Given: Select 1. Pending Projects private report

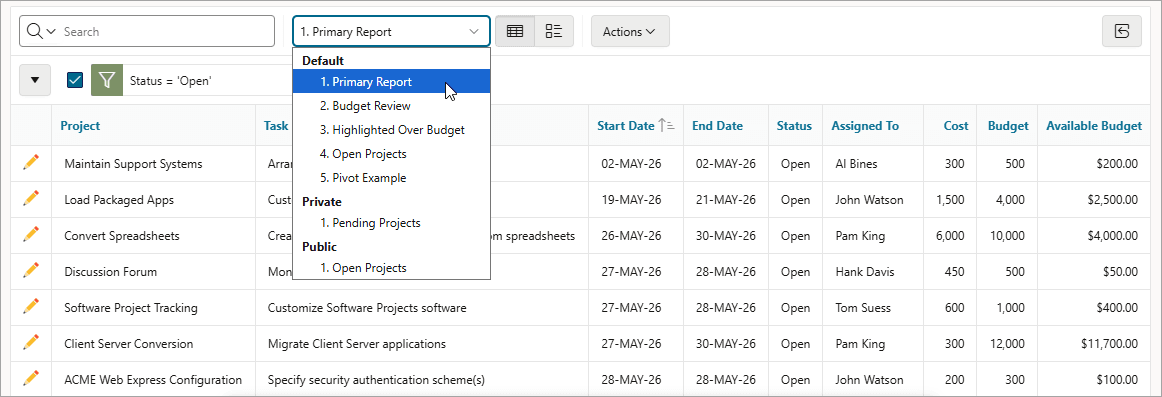Looking at the screenshot, I should click(x=391, y=223).
